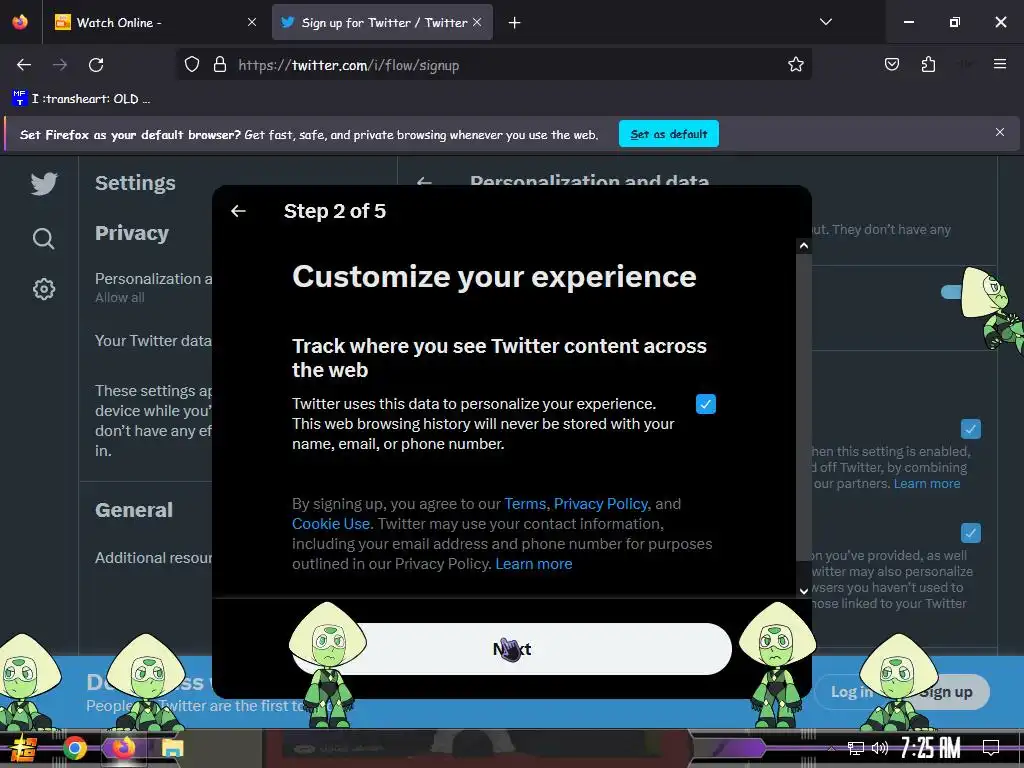Expand the list all tabs chevron
Image resolution: width=1024 pixels, height=768 pixels.
(826, 22)
